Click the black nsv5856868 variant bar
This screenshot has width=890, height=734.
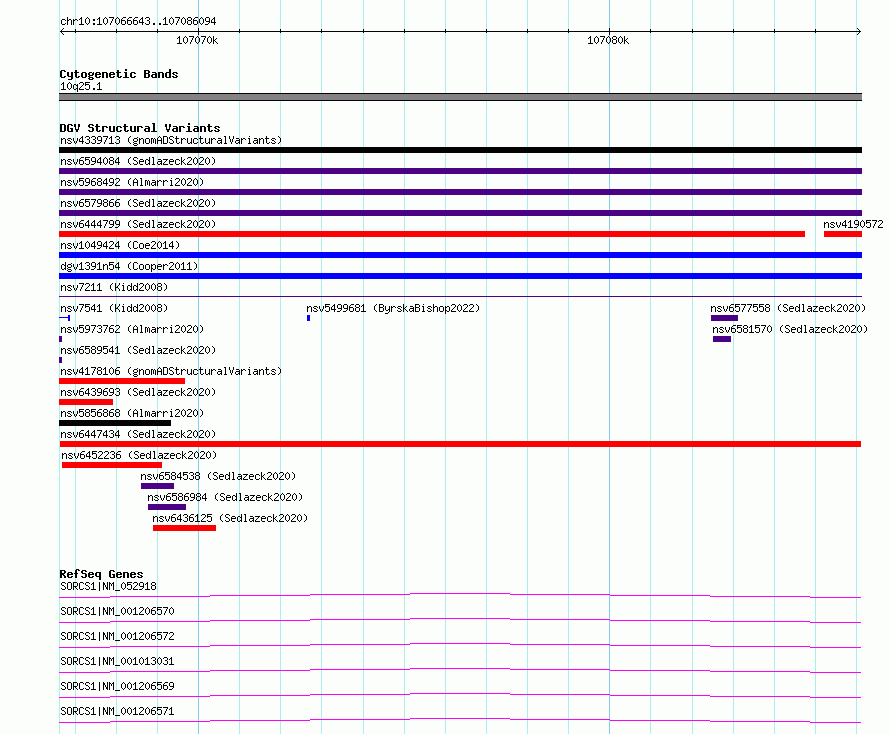coord(115,423)
